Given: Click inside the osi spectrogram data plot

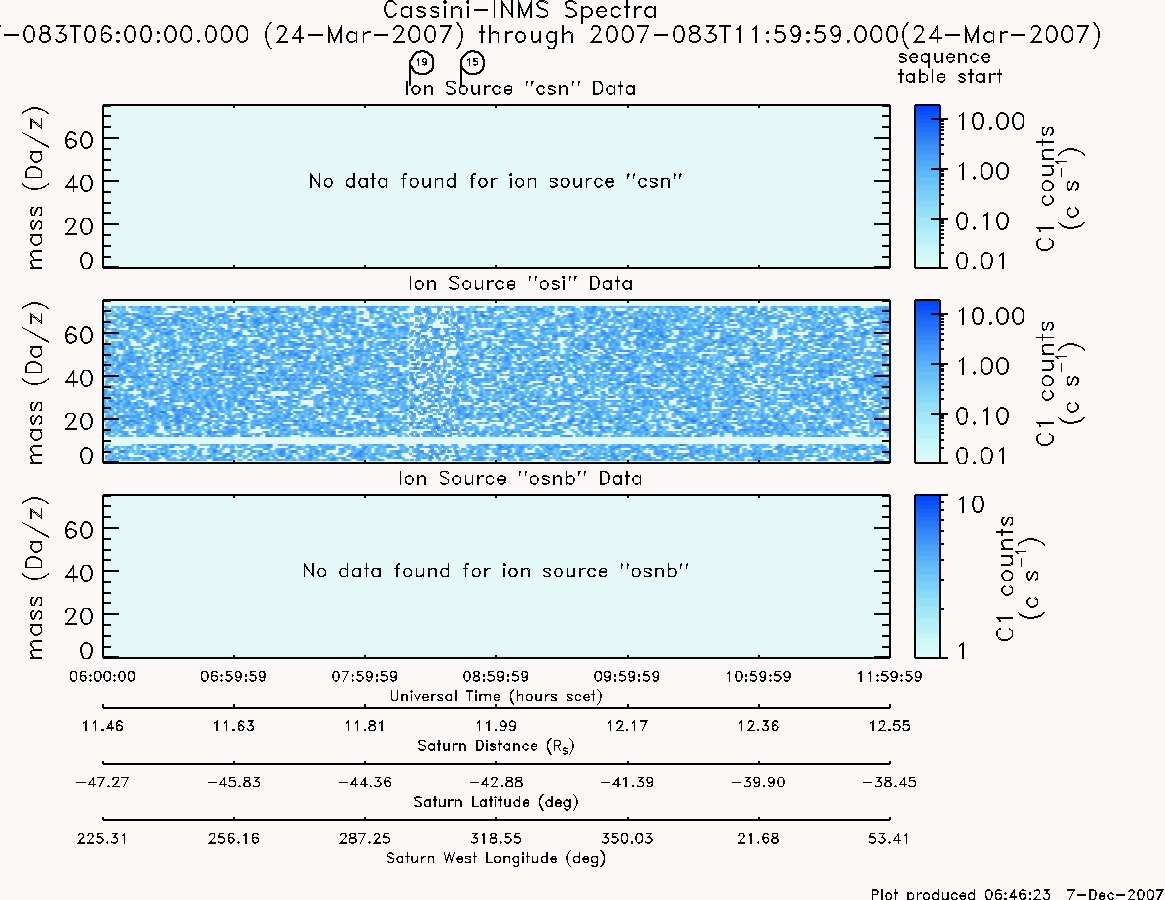Looking at the screenshot, I should [x=496, y=381].
